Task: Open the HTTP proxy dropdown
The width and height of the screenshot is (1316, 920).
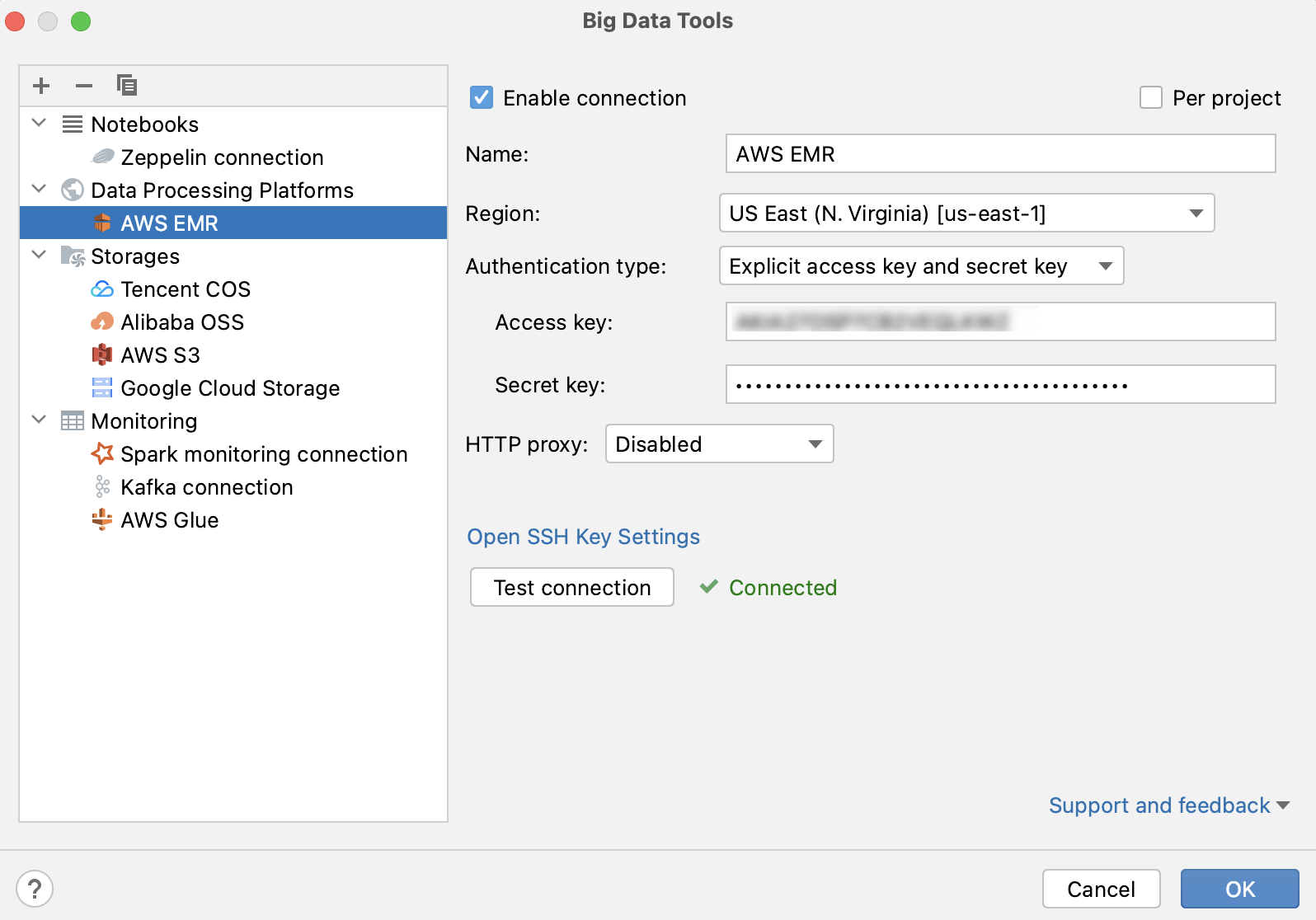Action: pyautogui.click(x=720, y=444)
